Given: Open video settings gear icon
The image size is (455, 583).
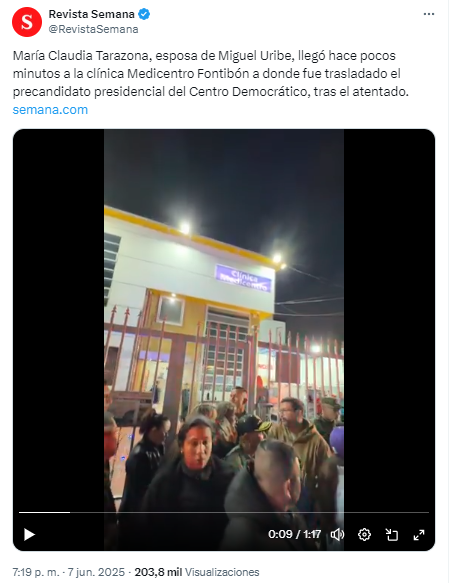Looking at the screenshot, I should [364, 535].
